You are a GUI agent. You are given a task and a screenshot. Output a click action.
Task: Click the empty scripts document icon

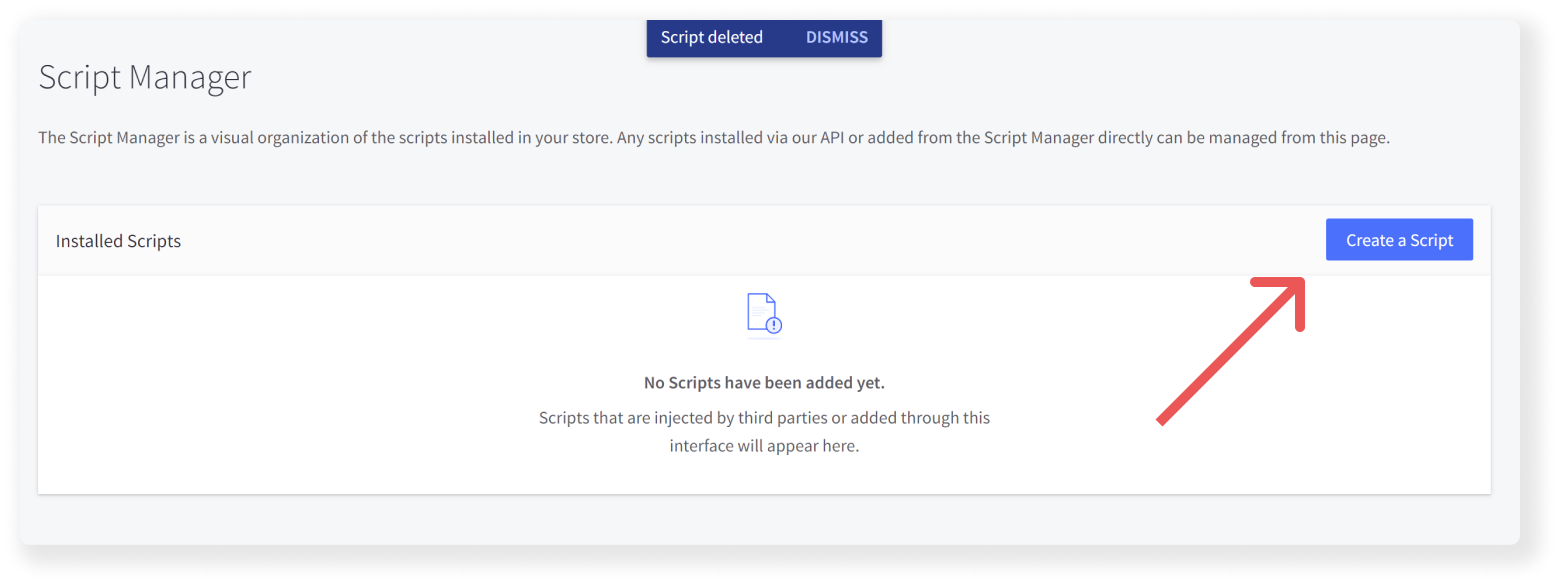(764, 314)
